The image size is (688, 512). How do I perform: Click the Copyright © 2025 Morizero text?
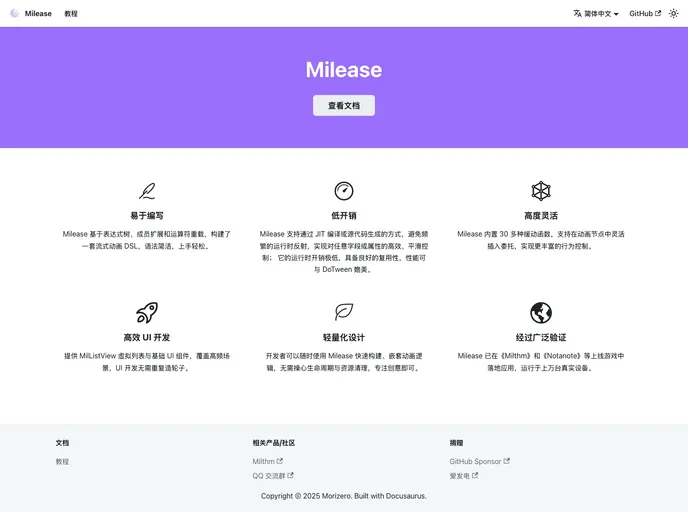tap(344, 496)
